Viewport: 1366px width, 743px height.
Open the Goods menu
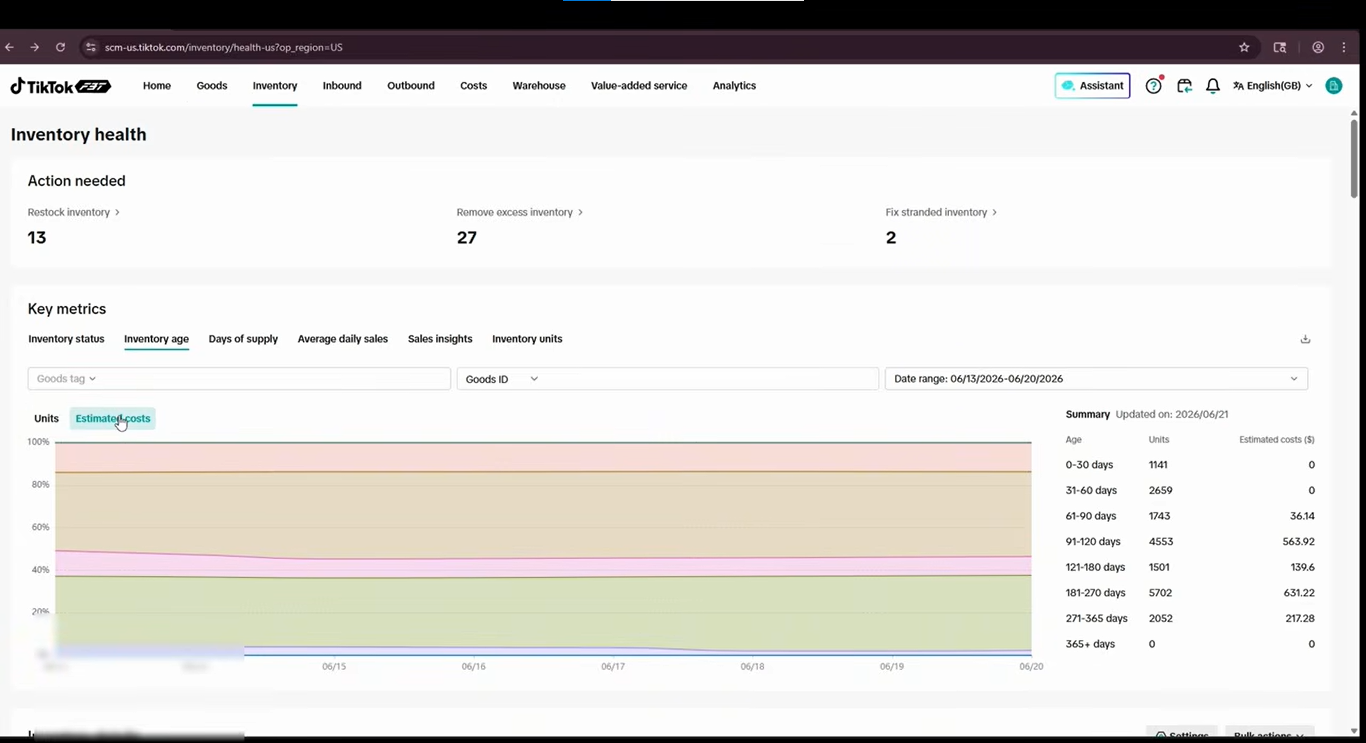click(x=212, y=86)
